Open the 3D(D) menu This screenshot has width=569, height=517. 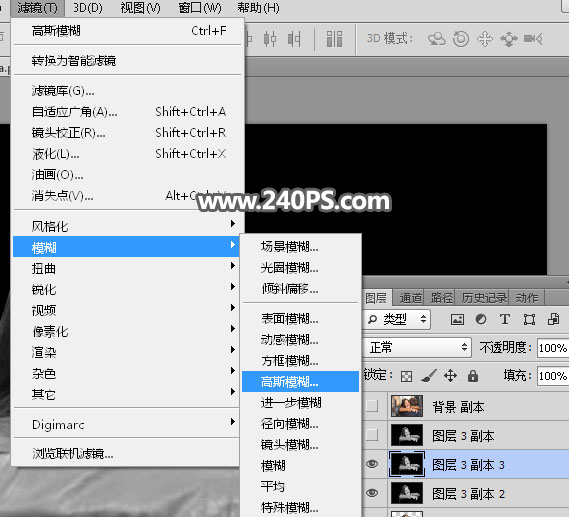pyautogui.click(x=88, y=8)
